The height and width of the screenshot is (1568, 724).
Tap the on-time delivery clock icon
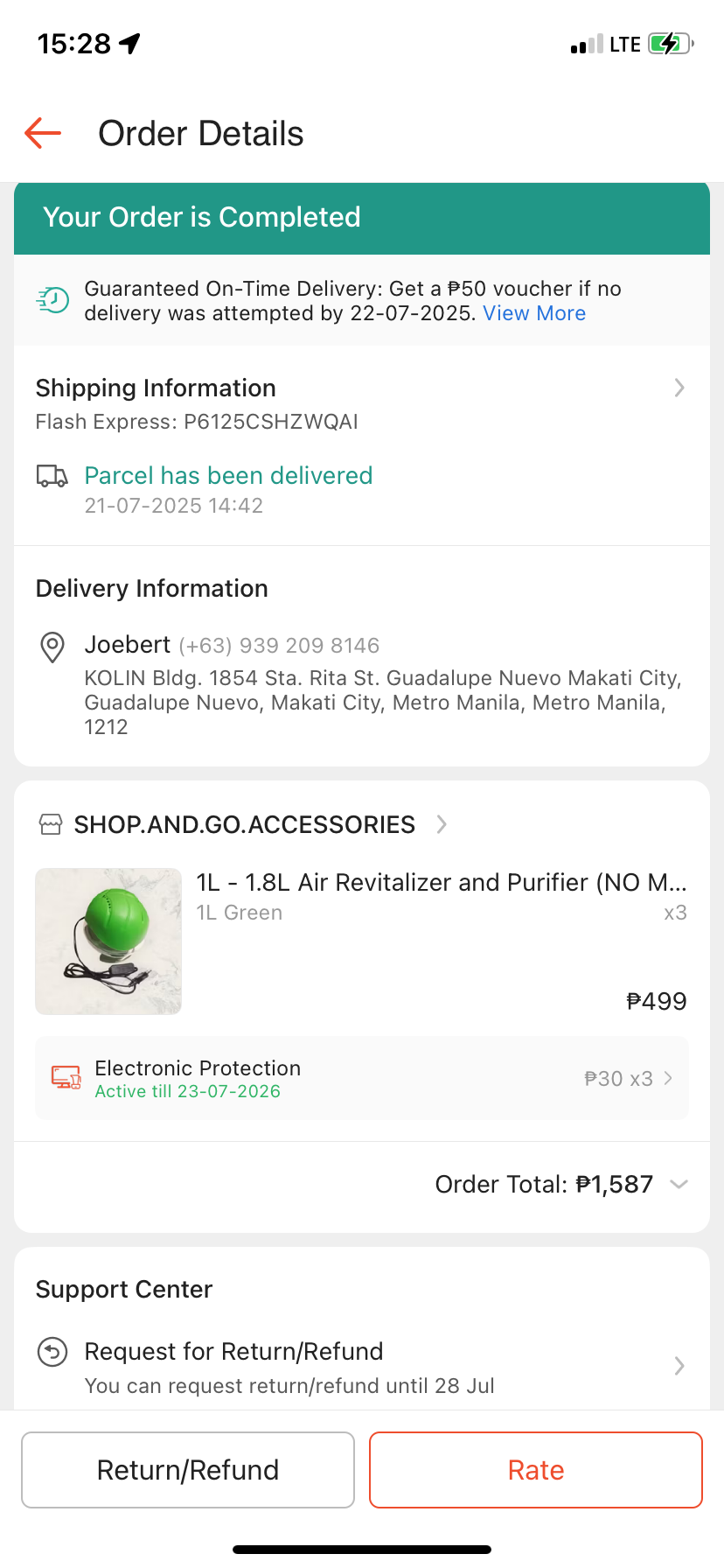(x=52, y=300)
